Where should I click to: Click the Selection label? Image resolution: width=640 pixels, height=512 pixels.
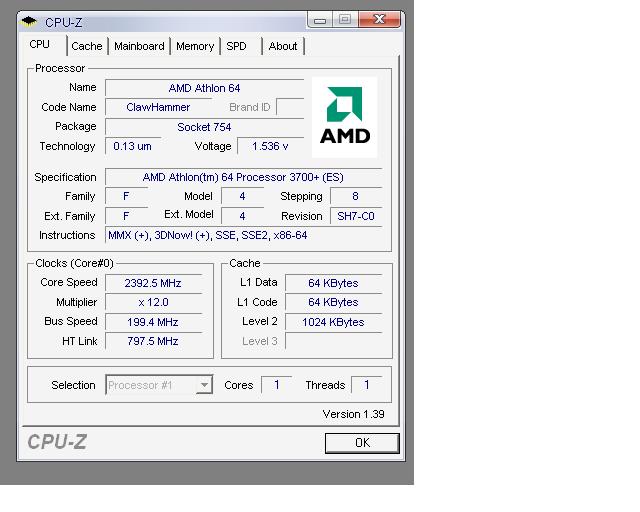pyautogui.click(x=73, y=385)
